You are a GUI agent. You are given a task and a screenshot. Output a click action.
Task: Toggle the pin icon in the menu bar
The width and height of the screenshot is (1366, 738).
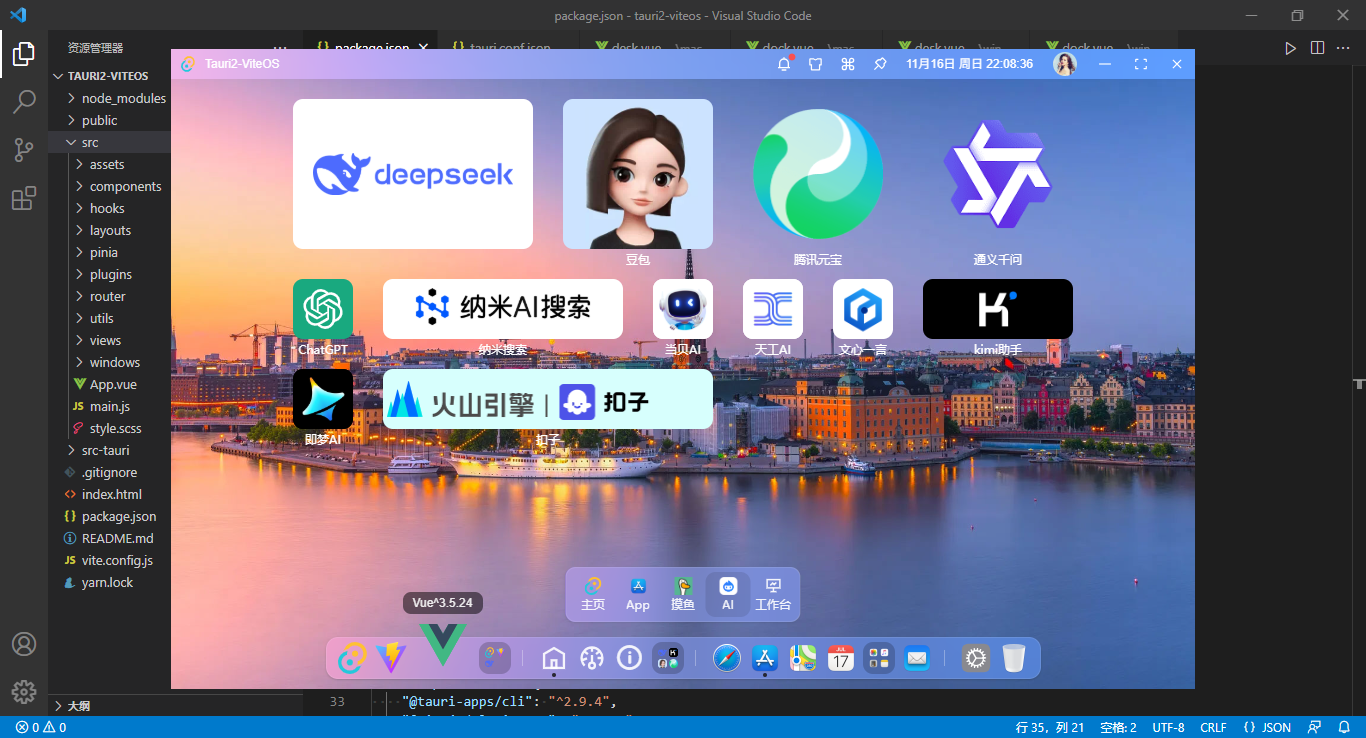click(879, 63)
